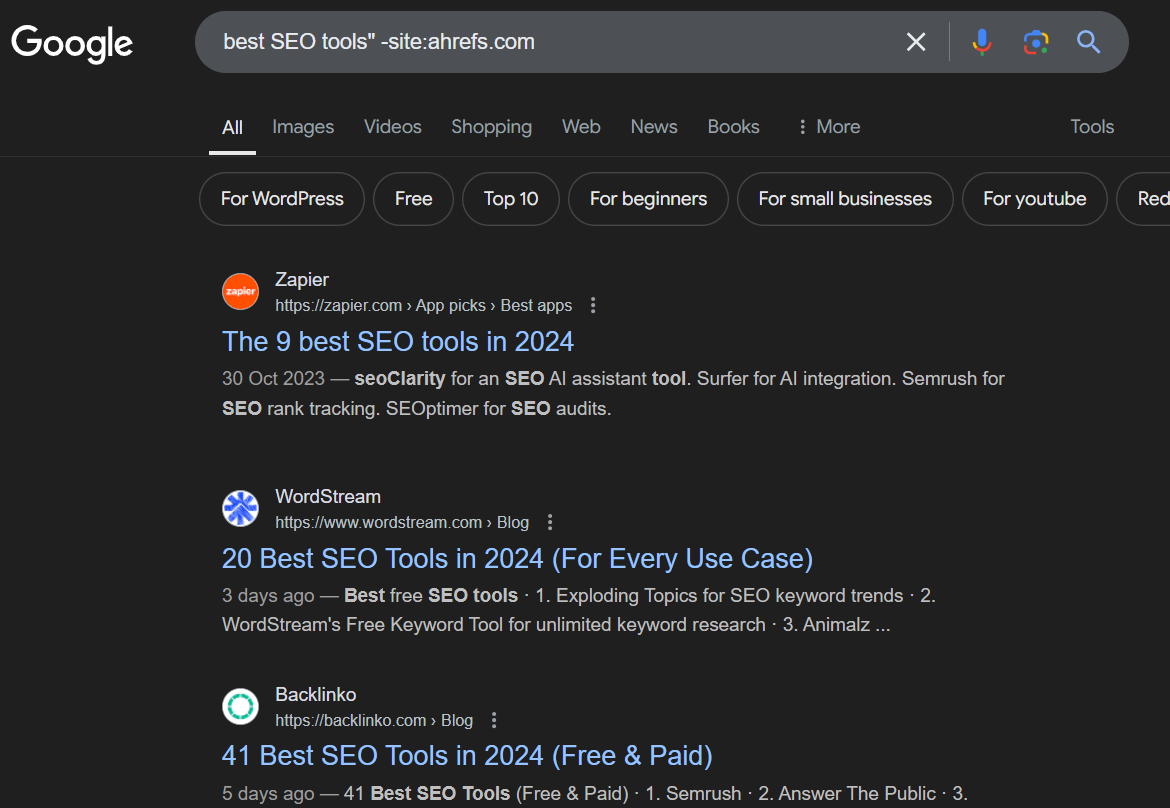Open the search Tools panel
The width and height of the screenshot is (1170, 808).
[1092, 127]
